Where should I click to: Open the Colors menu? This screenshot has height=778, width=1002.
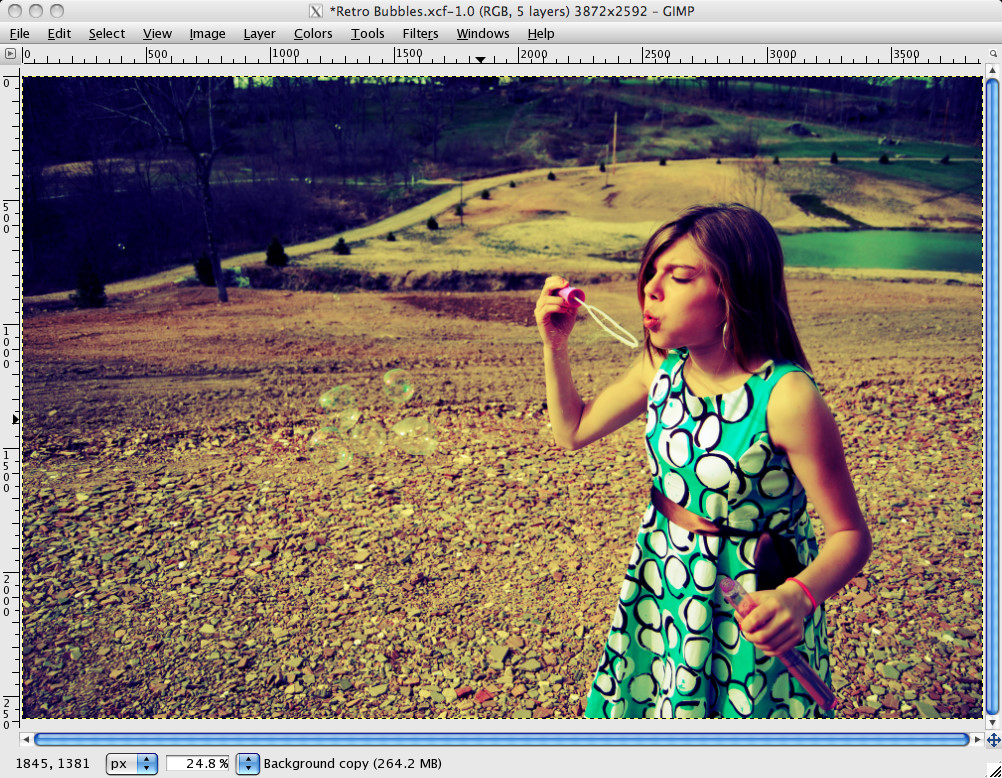(x=312, y=33)
